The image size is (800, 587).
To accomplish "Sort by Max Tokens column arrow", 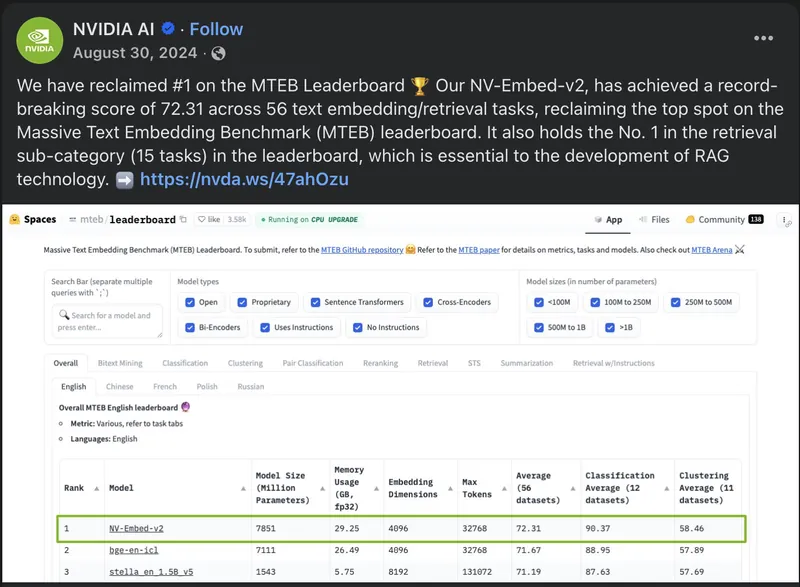I will (x=504, y=489).
